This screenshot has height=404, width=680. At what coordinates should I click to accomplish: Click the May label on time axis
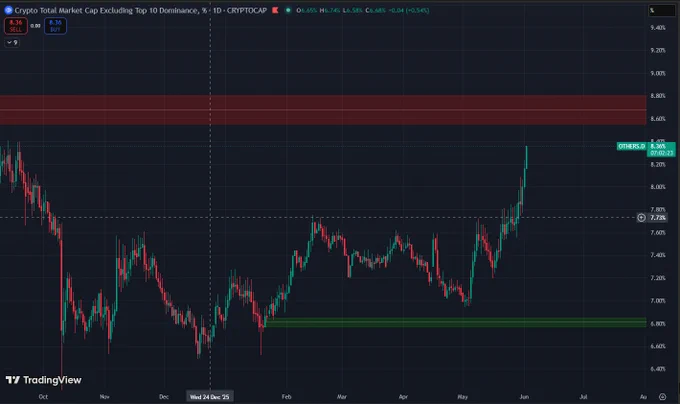click(463, 397)
